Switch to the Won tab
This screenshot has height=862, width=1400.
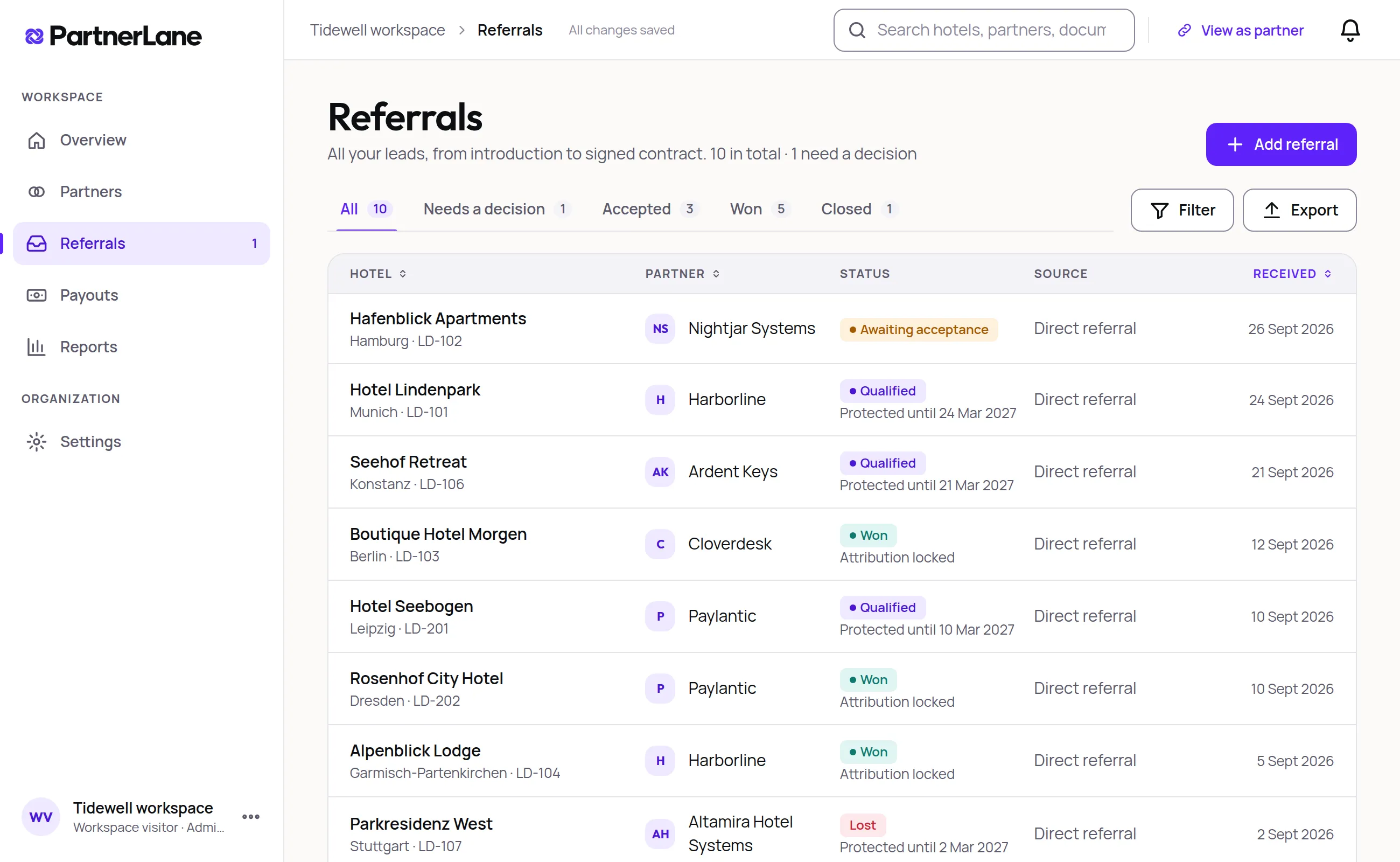760,209
